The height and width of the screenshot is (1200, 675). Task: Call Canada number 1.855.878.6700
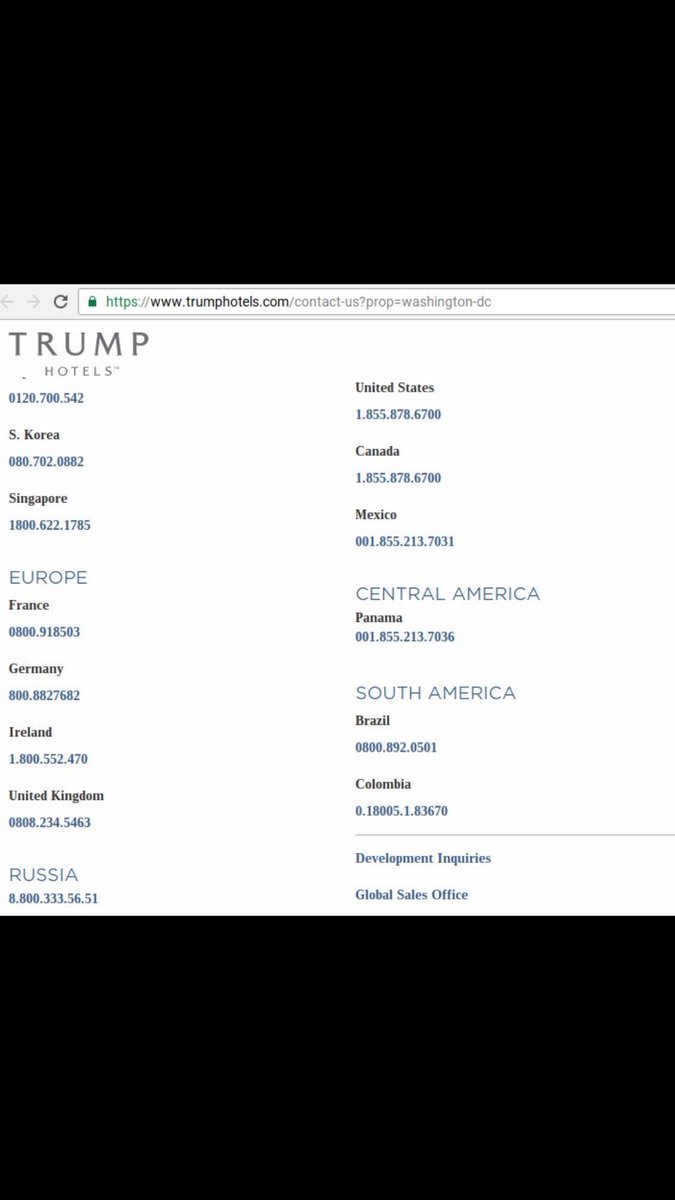398,478
